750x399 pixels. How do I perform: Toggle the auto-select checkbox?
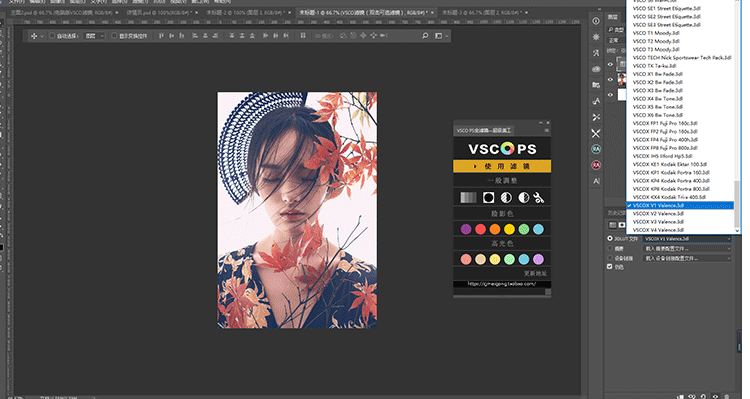52,36
